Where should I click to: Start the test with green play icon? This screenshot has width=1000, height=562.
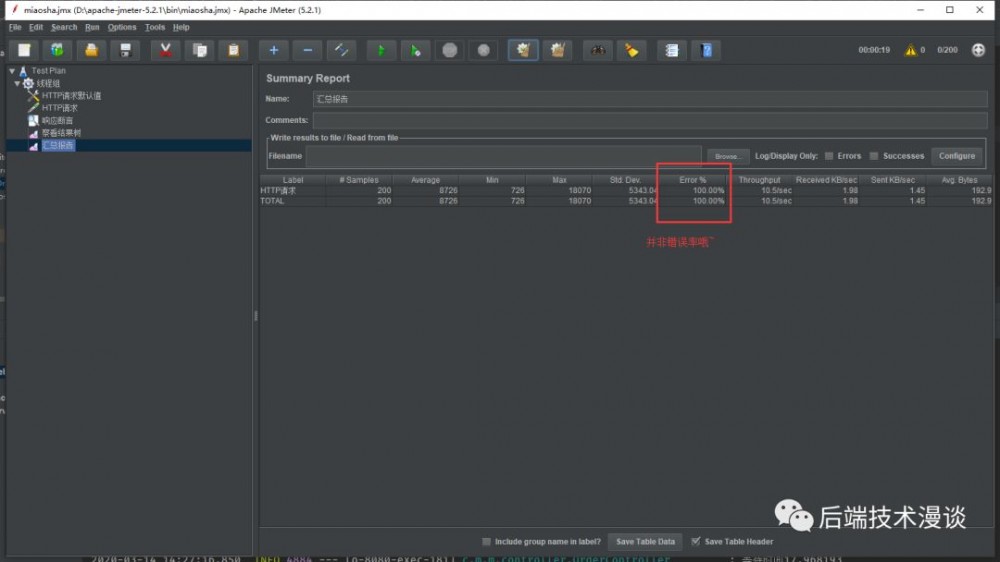coord(381,50)
